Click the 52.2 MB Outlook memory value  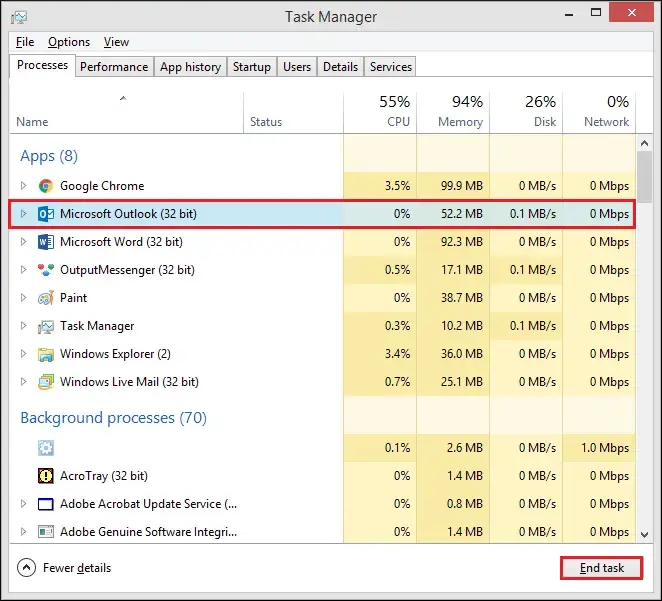(x=461, y=214)
